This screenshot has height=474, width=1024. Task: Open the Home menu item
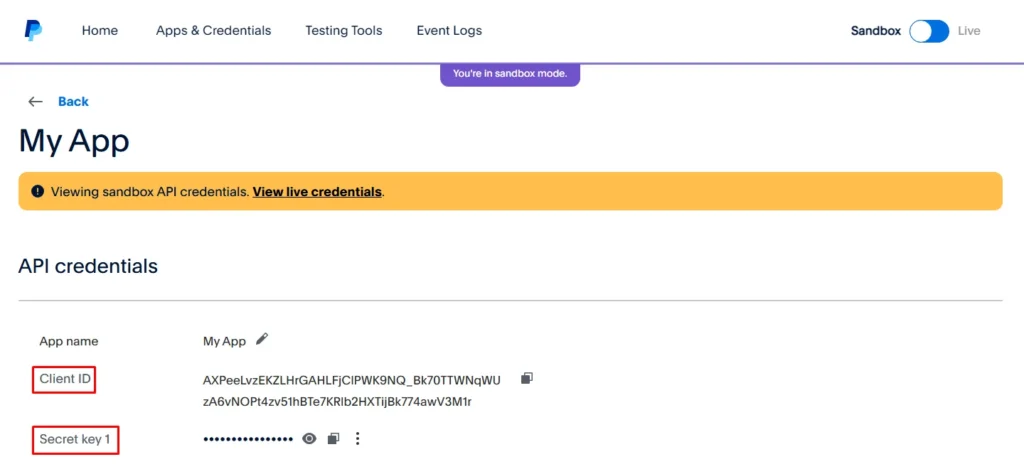click(100, 31)
